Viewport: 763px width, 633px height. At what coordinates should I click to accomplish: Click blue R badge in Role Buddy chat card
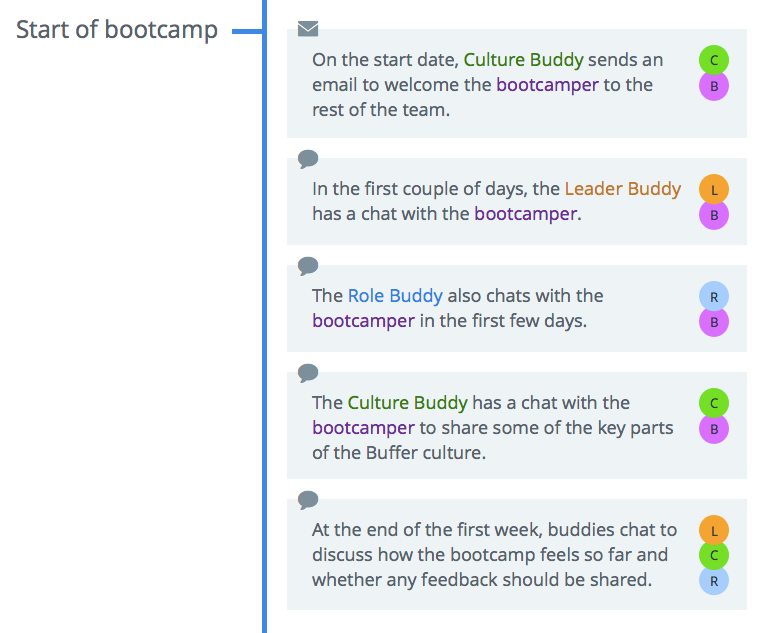[714, 296]
